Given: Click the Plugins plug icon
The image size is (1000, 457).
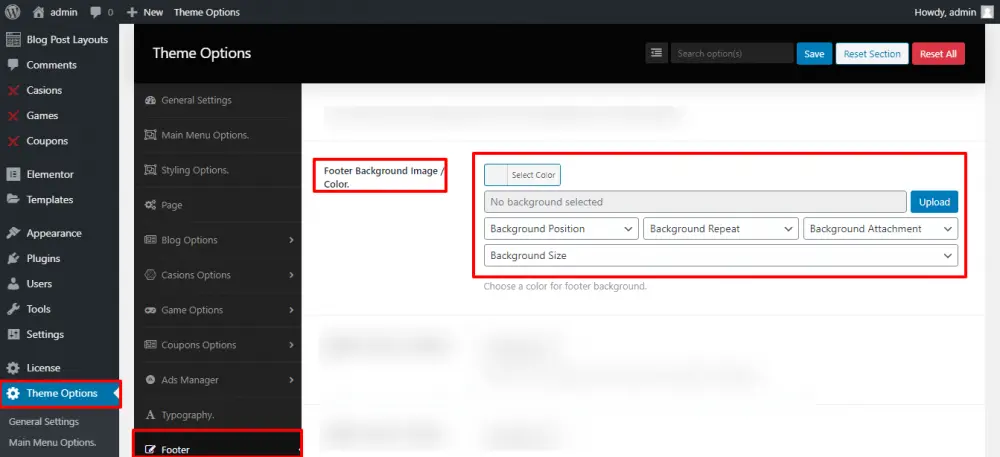Looking at the screenshot, I should coord(13,258).
